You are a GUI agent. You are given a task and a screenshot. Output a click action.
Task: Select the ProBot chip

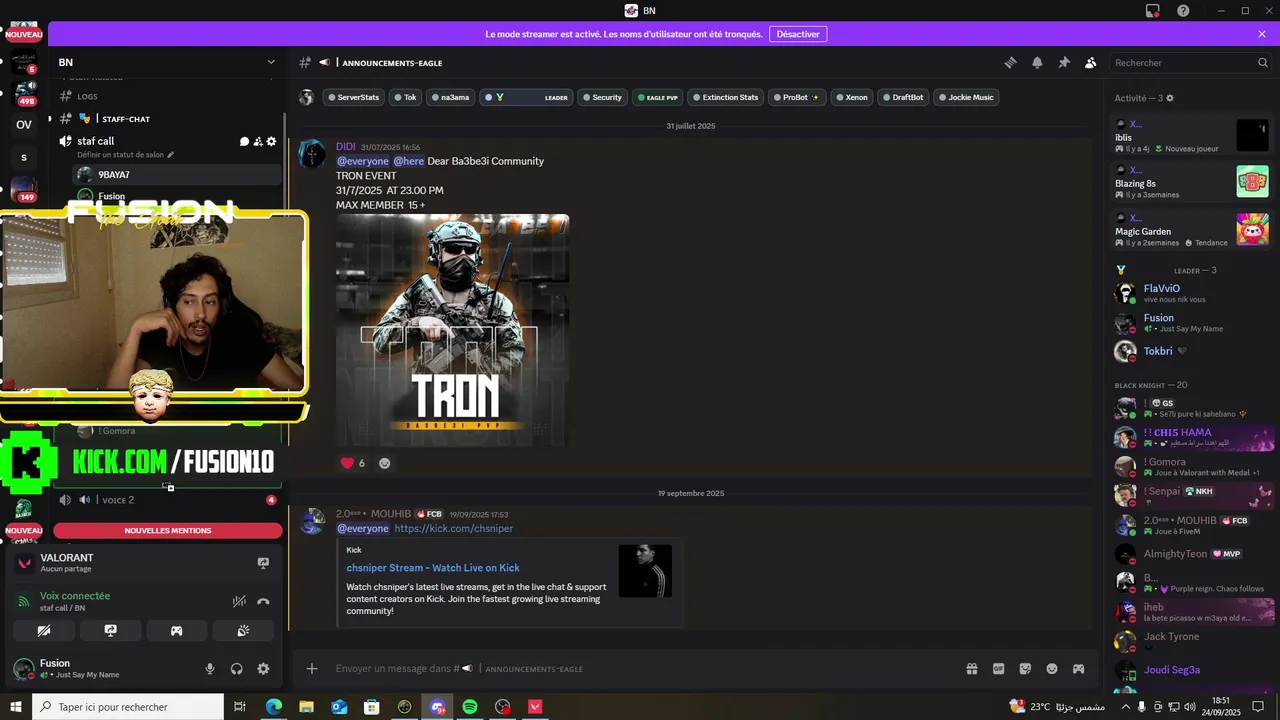tap(799, 98)
